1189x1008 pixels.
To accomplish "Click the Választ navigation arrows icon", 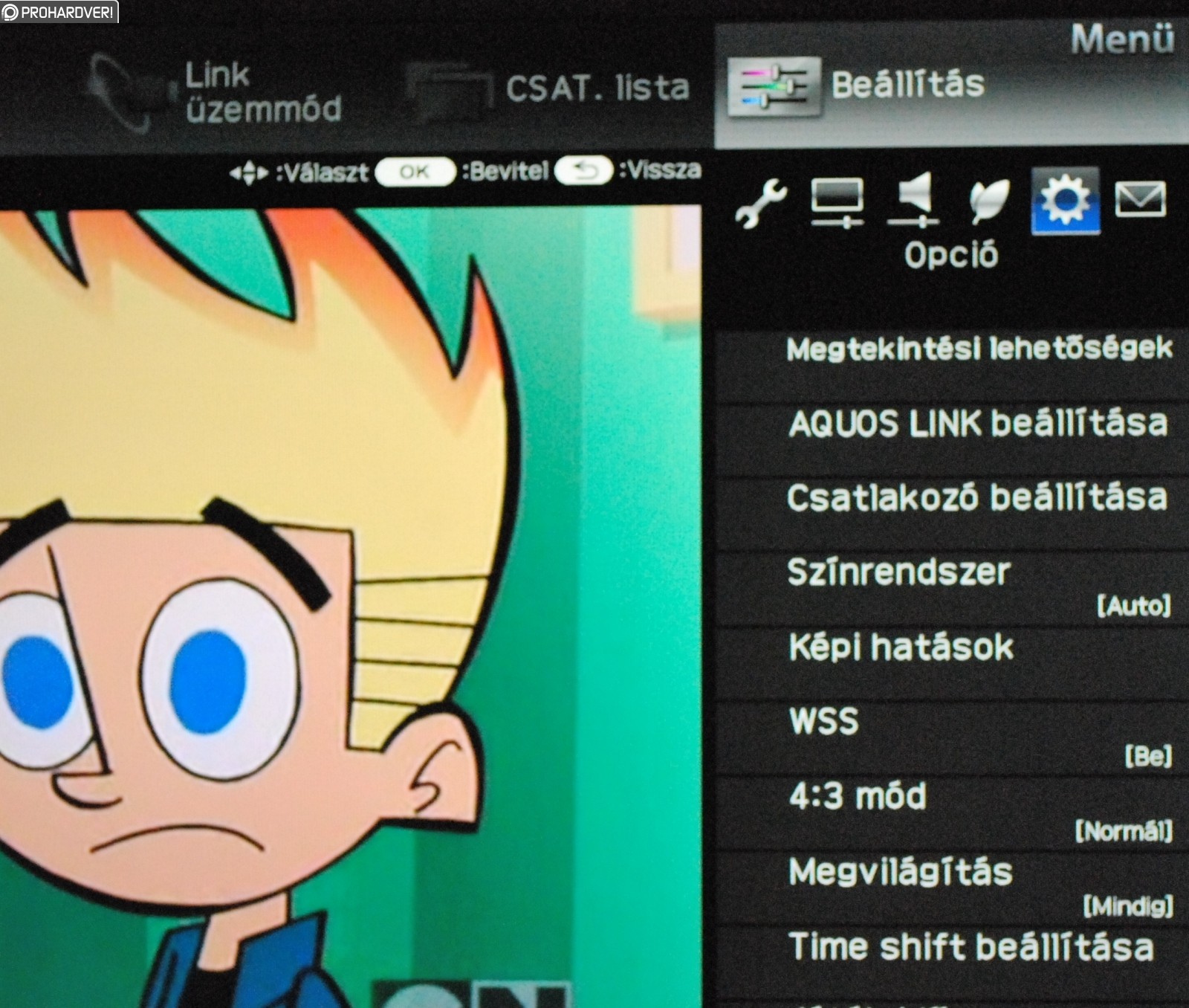I will click(248, 173).
